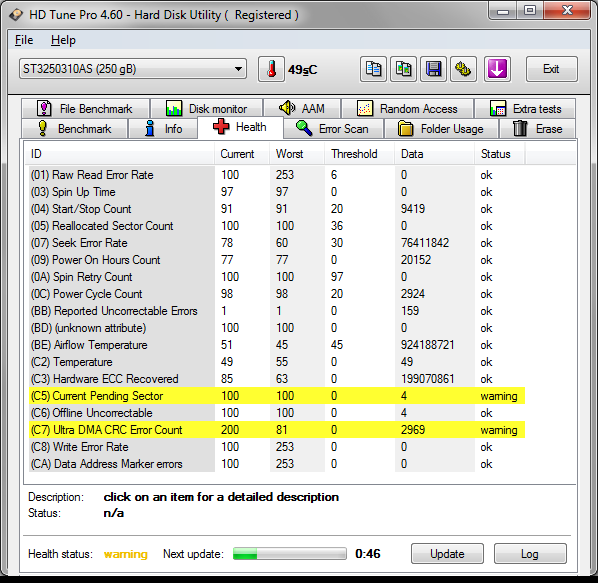Viewport: 598px width, 583px height.
Task: Select (CA) Data Address Marker errors row
Action: point(276,464)
